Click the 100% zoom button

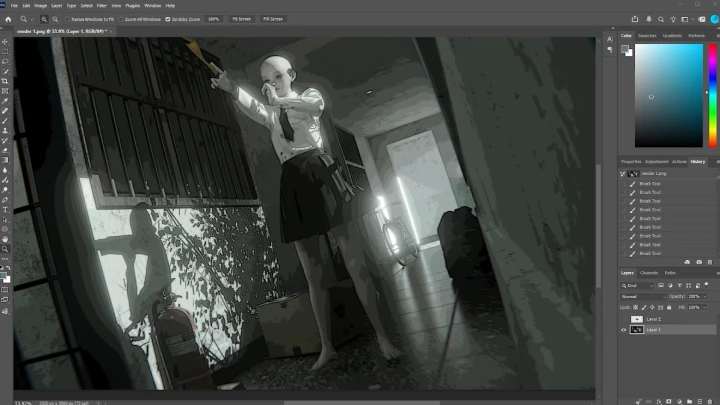pos(214,19)
